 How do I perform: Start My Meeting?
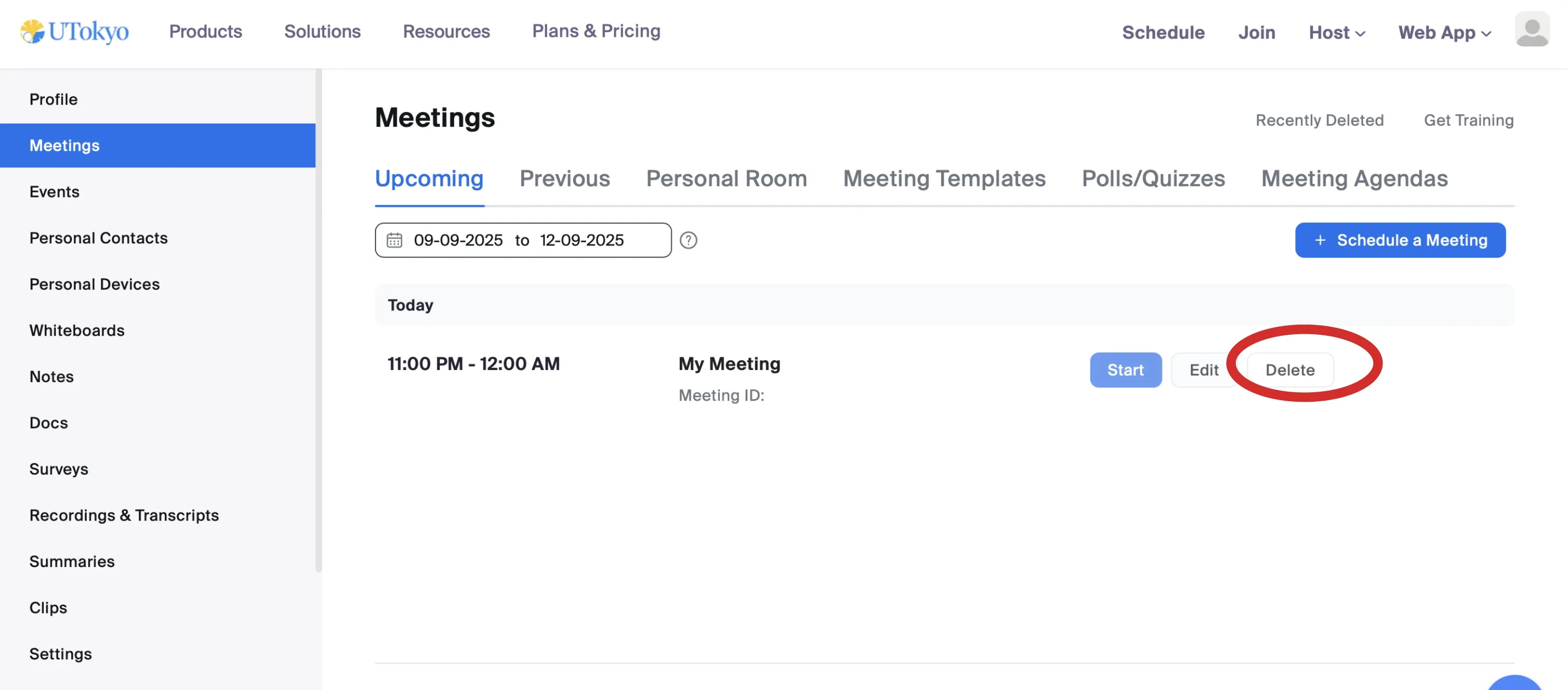click(x=1125, y=370)
